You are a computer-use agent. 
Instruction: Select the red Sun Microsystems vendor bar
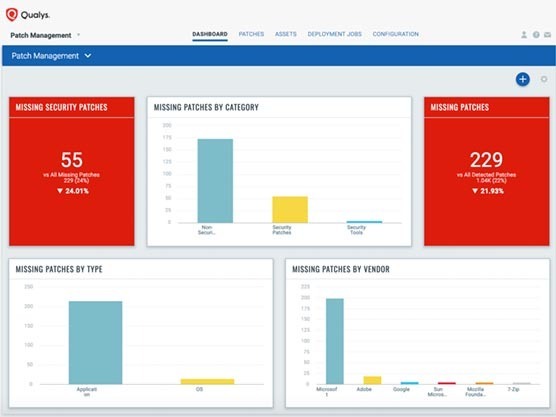[447, 383]
